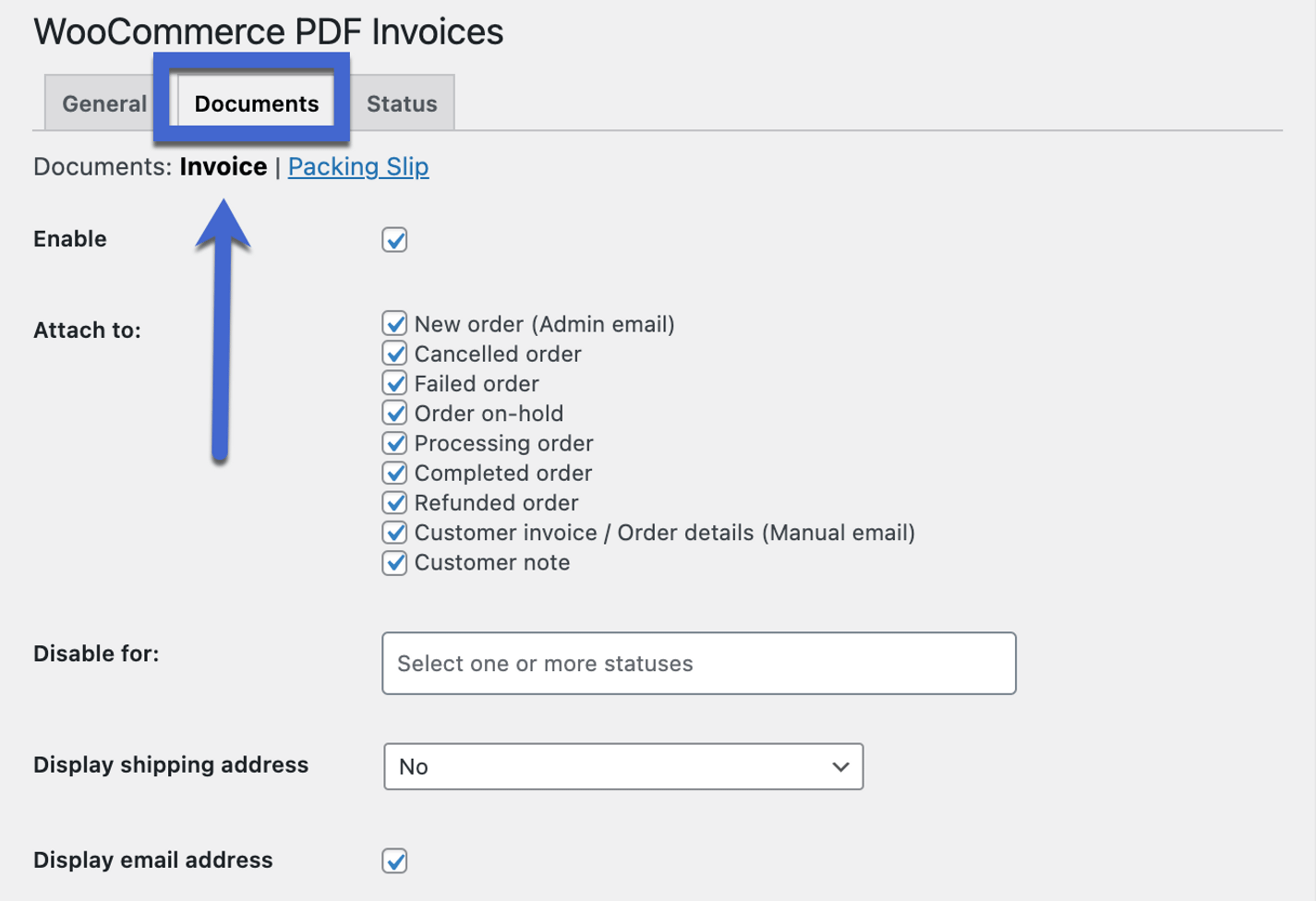Click the Completed order label

tap(503, 473)
